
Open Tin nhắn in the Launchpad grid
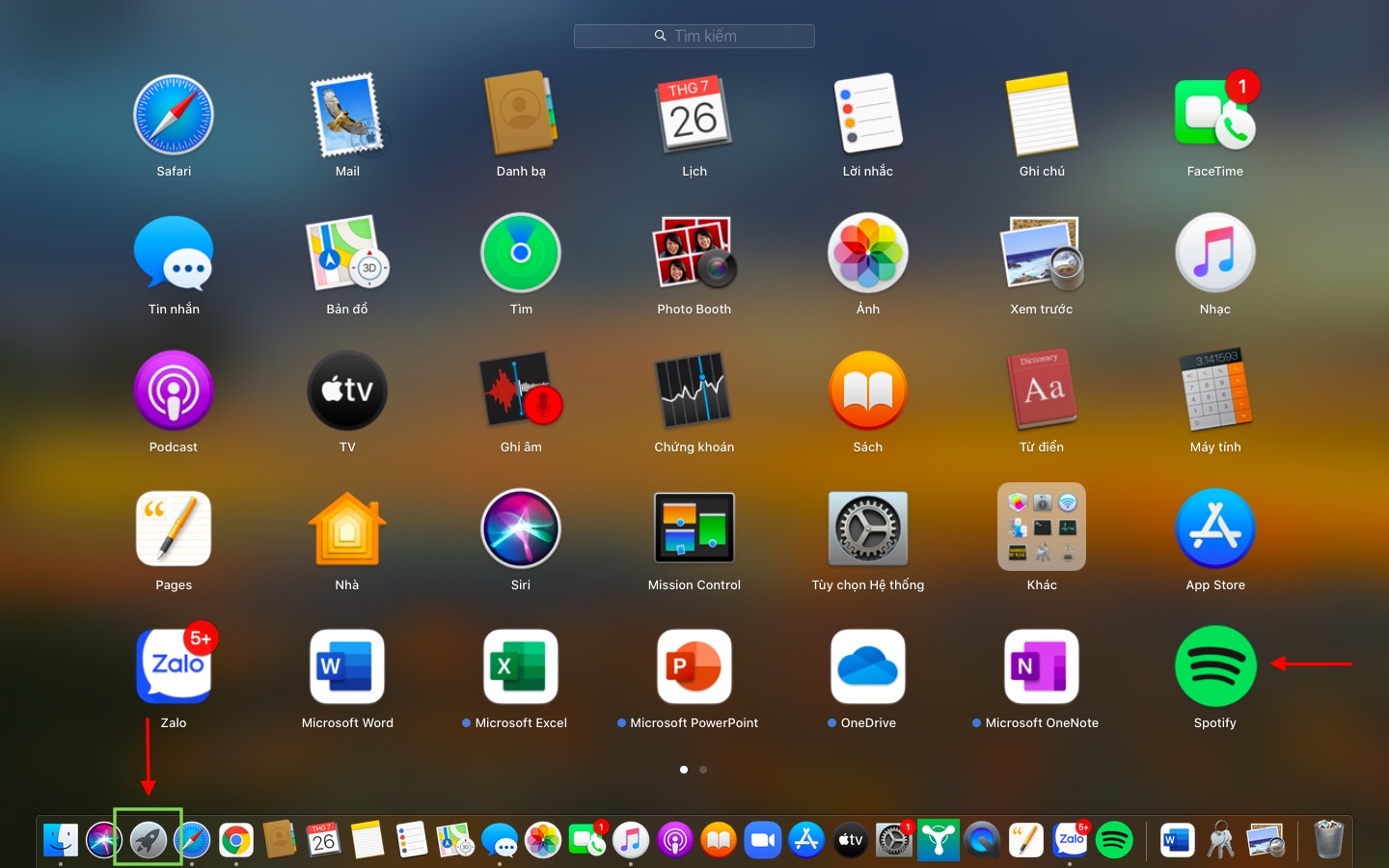(x=174, y=254)
